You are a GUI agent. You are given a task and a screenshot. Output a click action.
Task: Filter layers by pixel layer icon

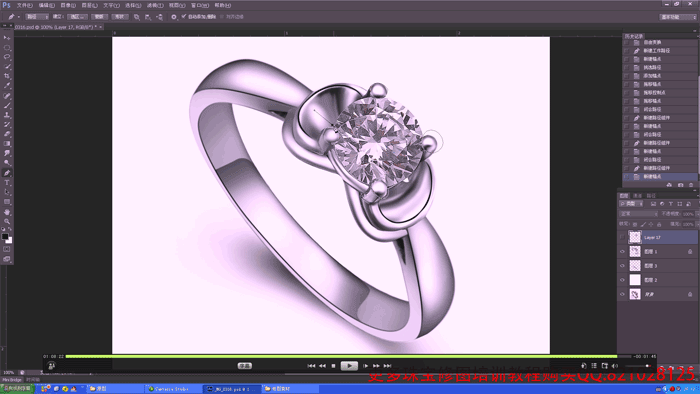tap(653, 203)
